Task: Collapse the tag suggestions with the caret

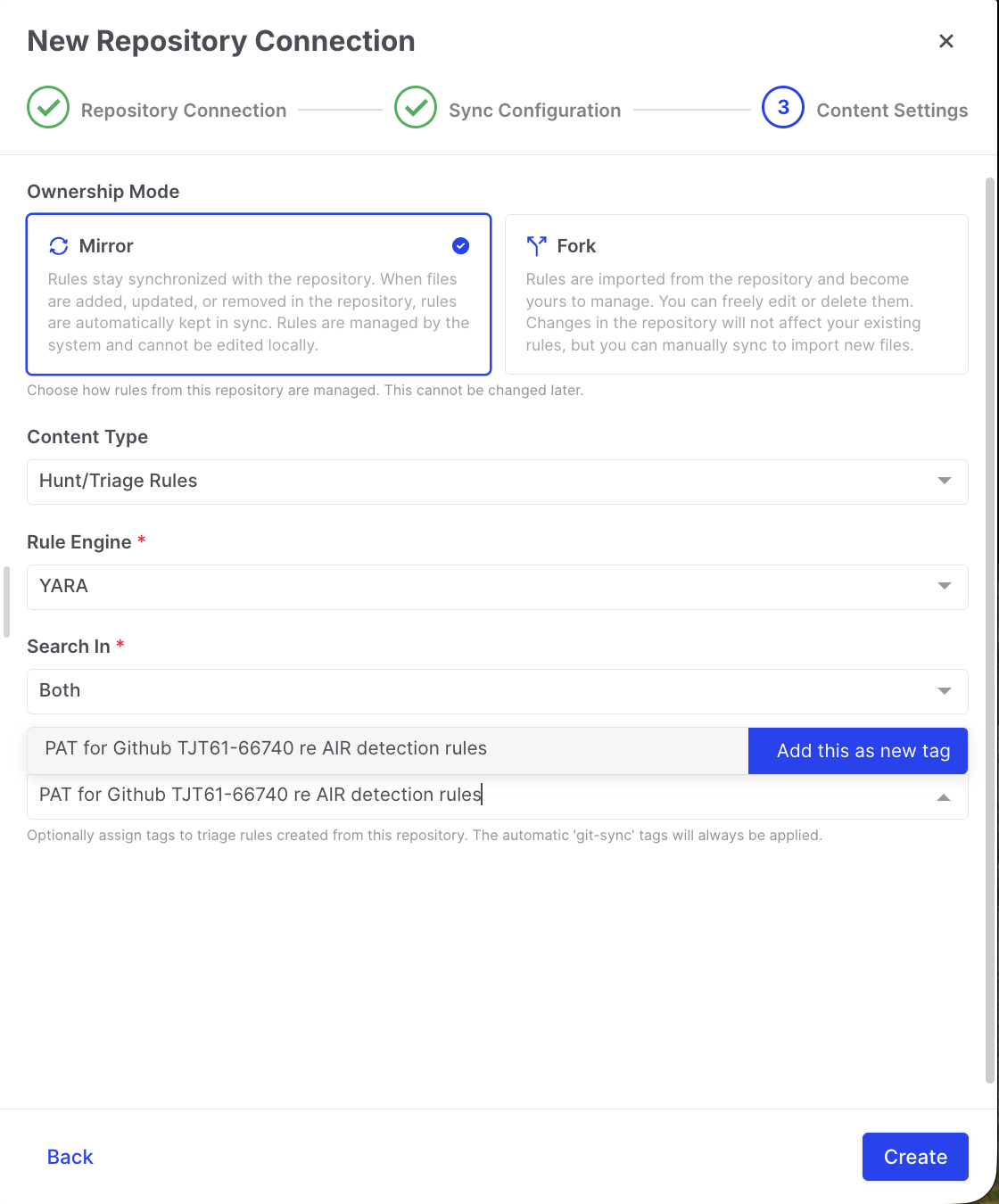Action: [x=944, y=797]
